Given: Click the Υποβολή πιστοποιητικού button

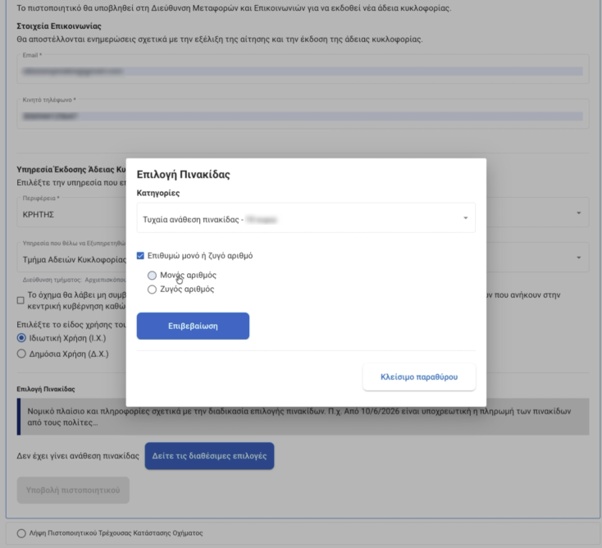Looking at the screenshot, I should point(73,490).
